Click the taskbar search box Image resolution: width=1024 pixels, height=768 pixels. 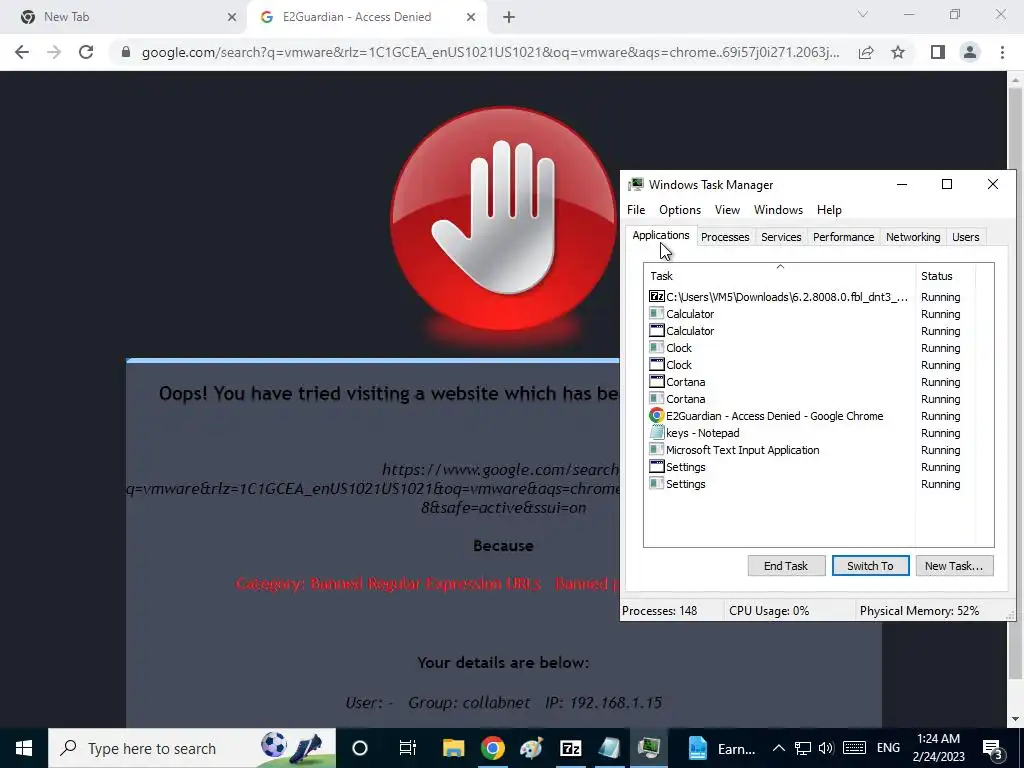click(192, 748)
